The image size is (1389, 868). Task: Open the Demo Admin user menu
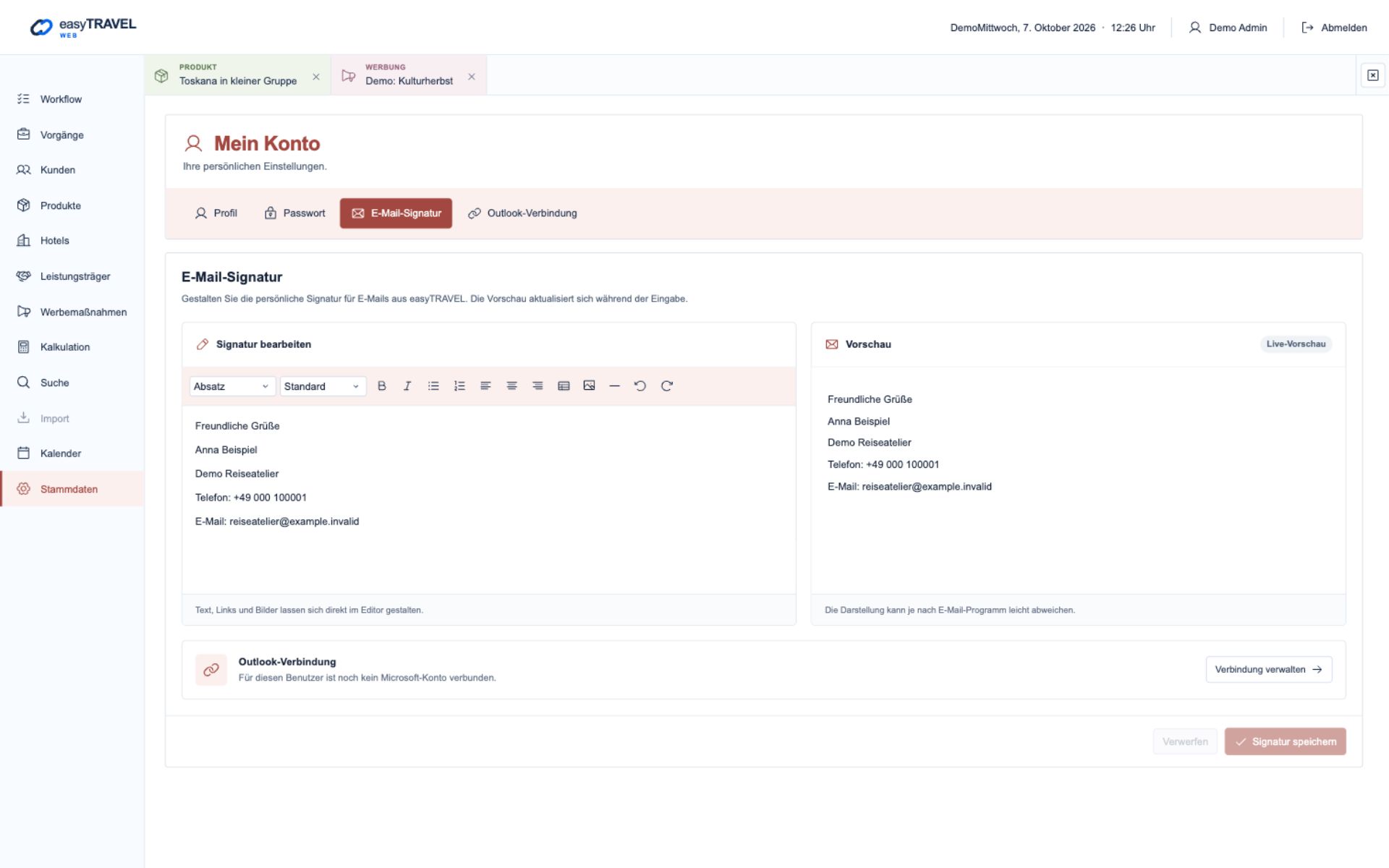pyautogui.click(x=1228, y=27)
